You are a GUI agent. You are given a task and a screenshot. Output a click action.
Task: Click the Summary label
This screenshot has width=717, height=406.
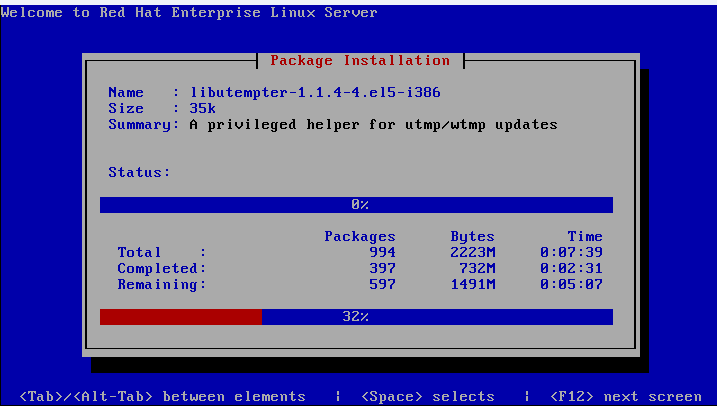(x=144, y=125)
